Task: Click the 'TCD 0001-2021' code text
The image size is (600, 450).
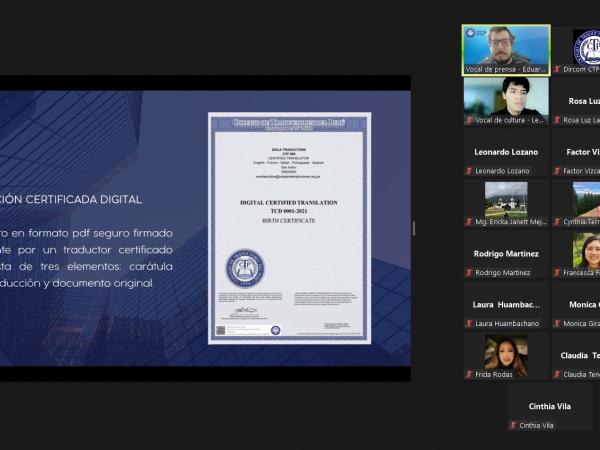Action: tap(289, 211)
